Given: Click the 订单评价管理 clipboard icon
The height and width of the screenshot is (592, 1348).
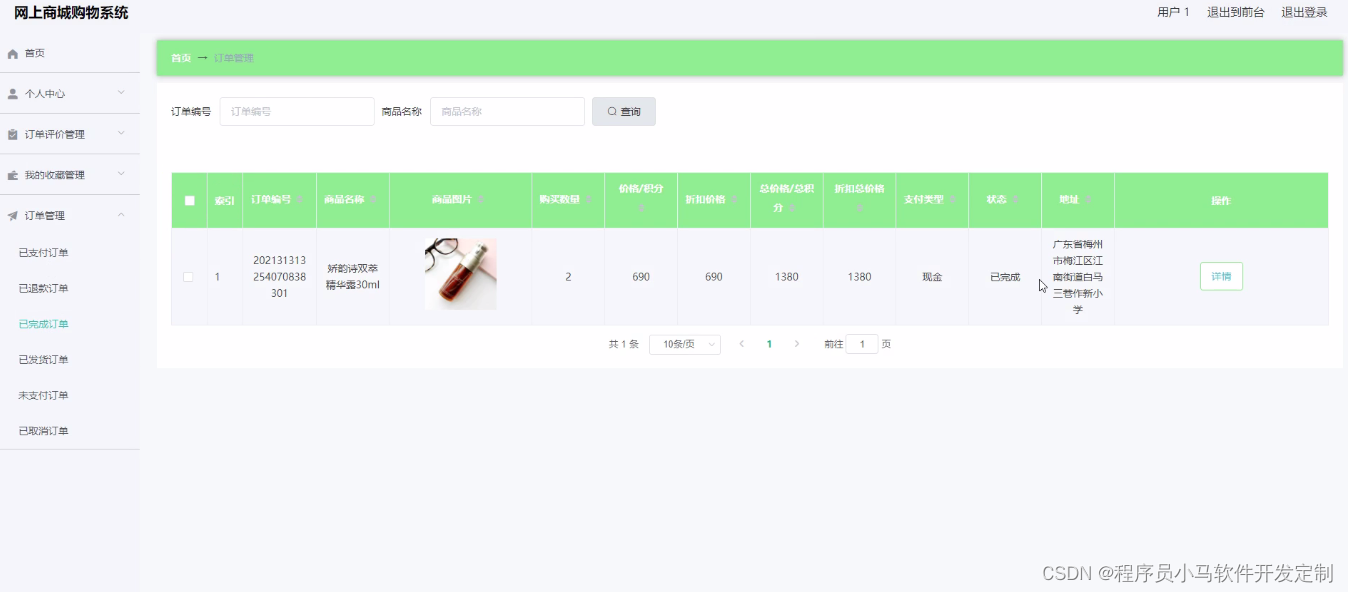Looking at the screenshot, I should click(x=12, y=134).
